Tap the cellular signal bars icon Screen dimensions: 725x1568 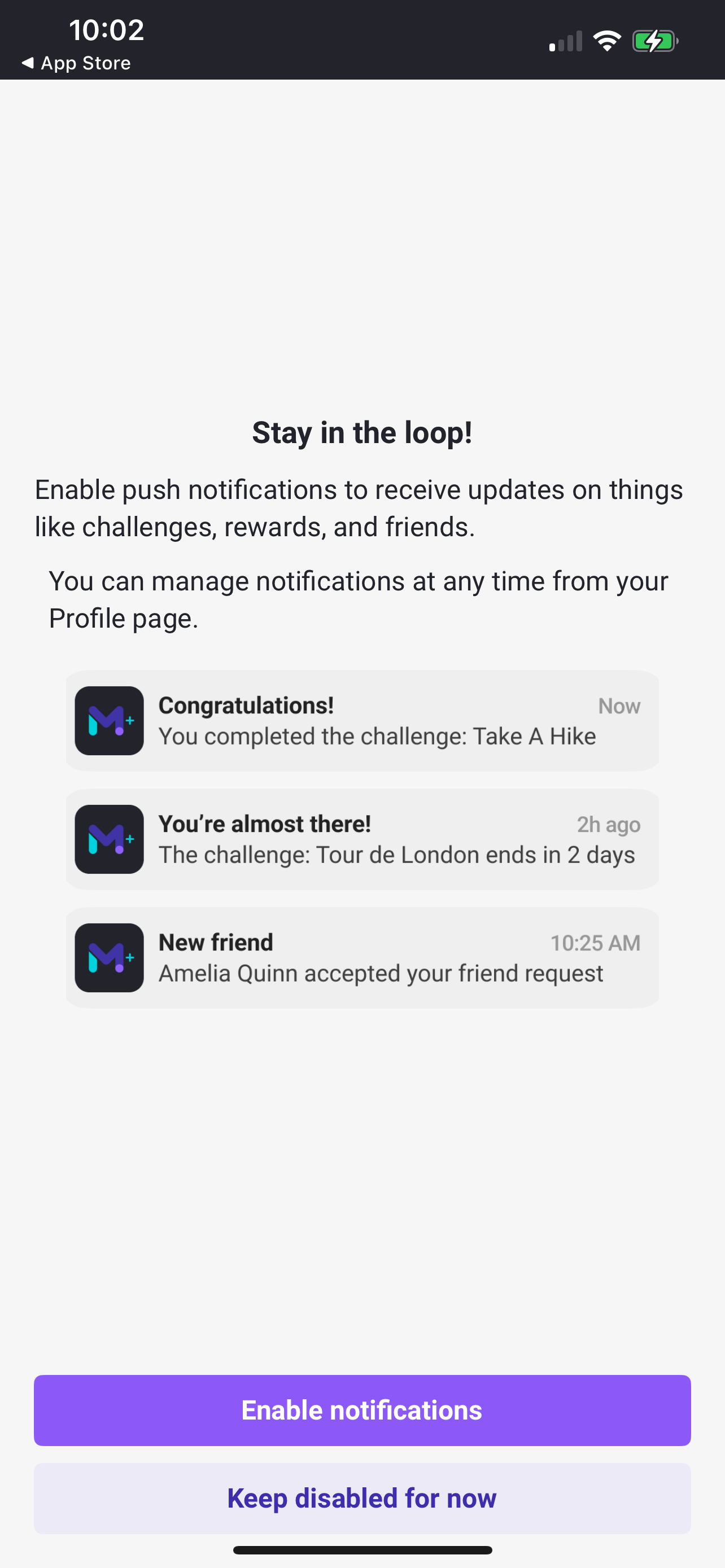[x=566, y=41]
